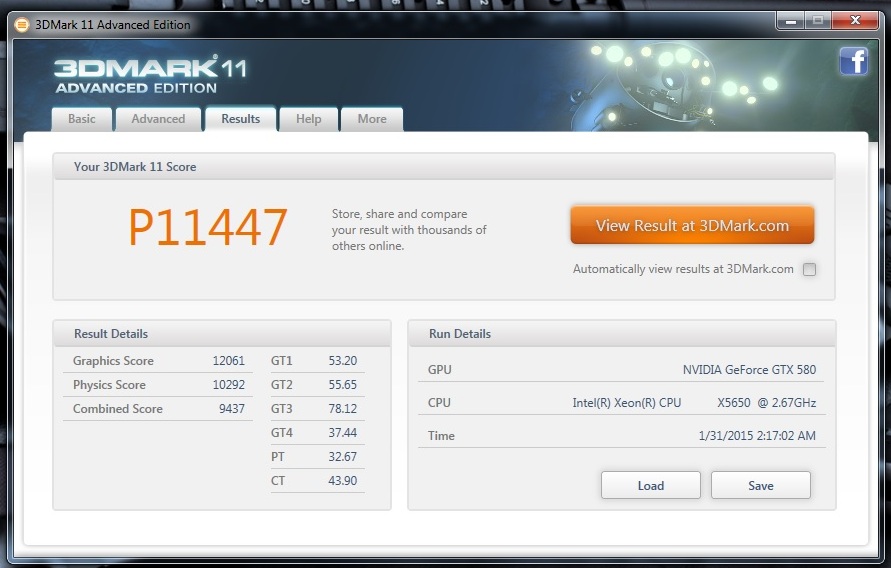Select the Physics Score value 10292

[x=228, y=385]
